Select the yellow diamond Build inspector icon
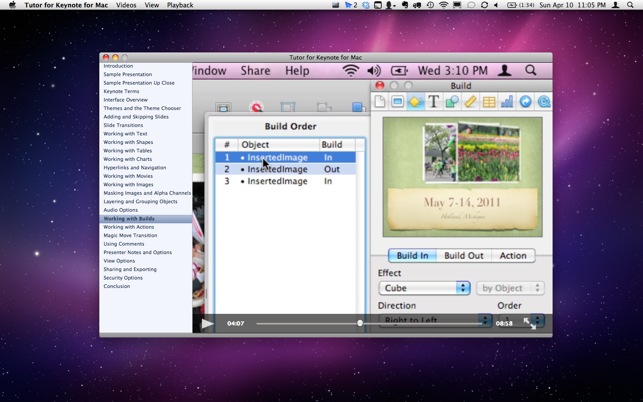The width and height of the screenshot is (643, 402). click(x=415, y=102)
